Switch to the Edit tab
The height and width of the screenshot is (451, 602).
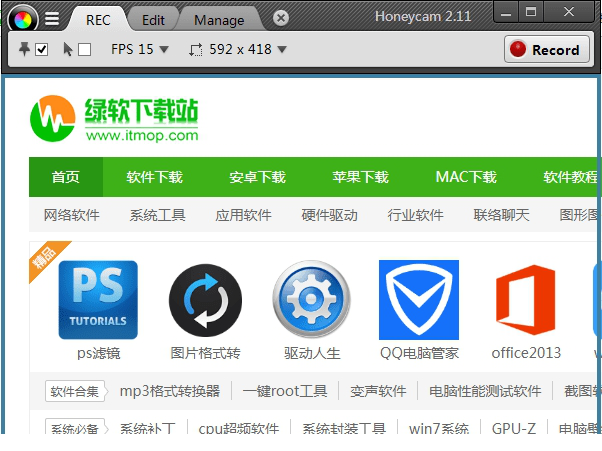pyautogui.click(x=153, y=20)
